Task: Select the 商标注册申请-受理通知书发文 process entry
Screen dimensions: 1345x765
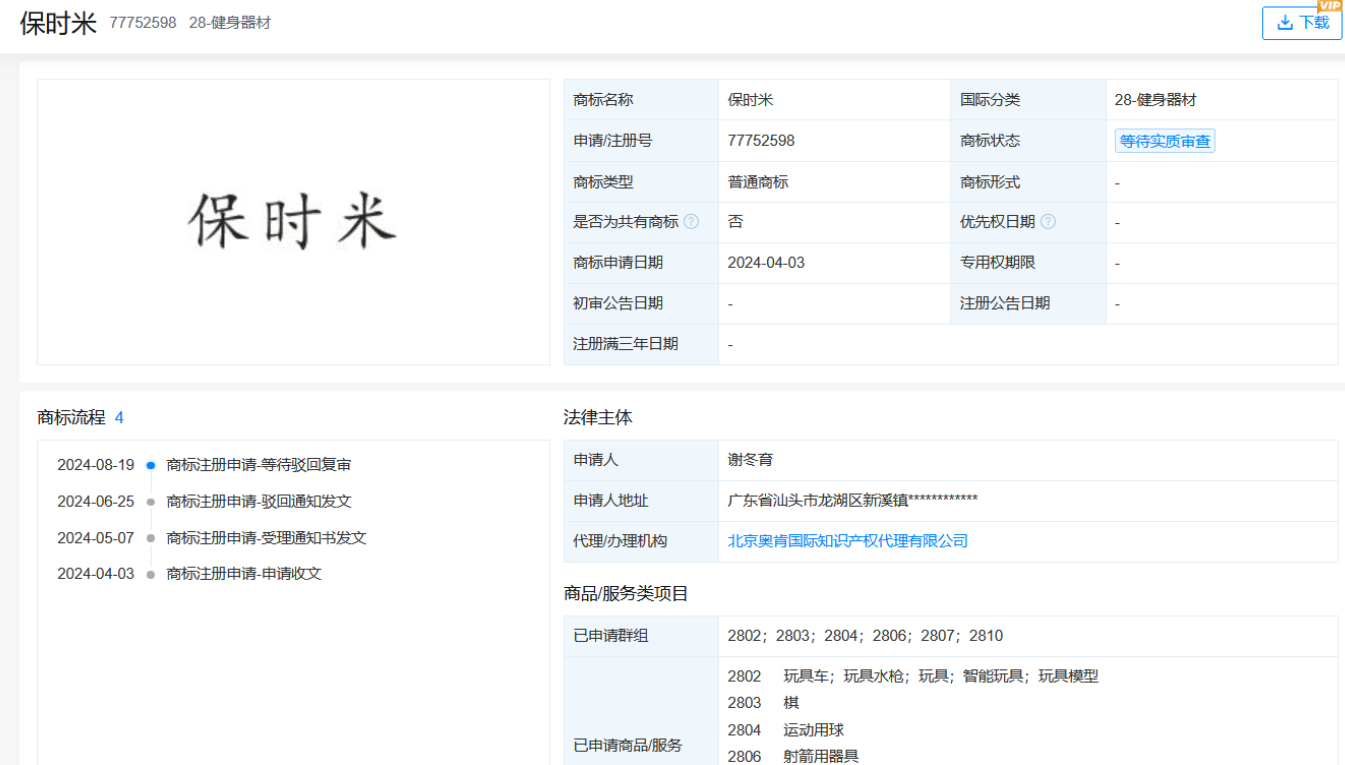Action: pos(266,538)
